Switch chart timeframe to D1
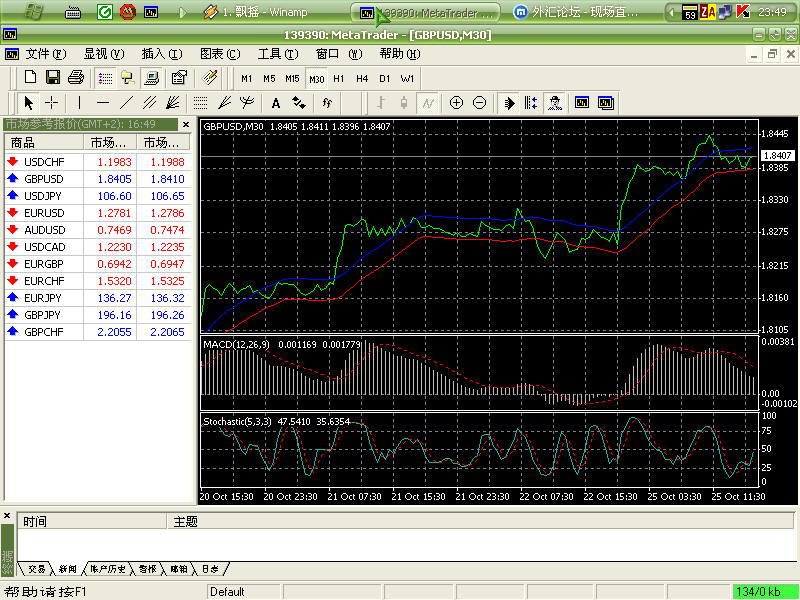The height and width of the screenshot is (600, 800). tap(385, 78)
